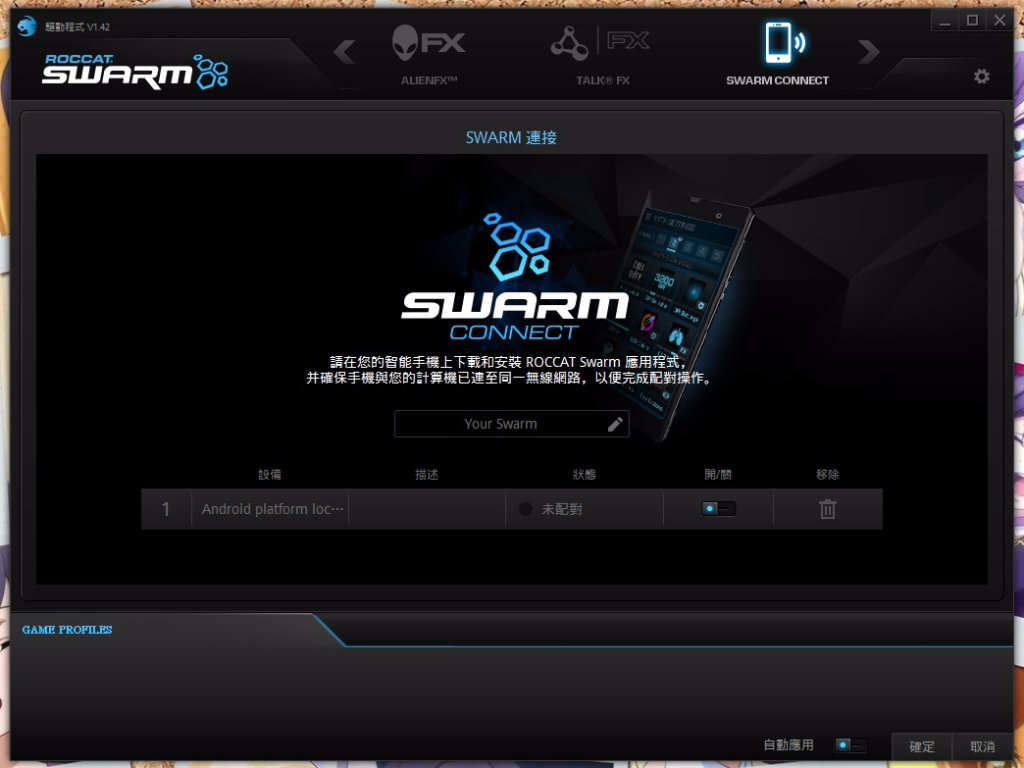This screenshot has width=1024, height=768.
Task: Maximize the Swarm window
Action: (972, 21)
